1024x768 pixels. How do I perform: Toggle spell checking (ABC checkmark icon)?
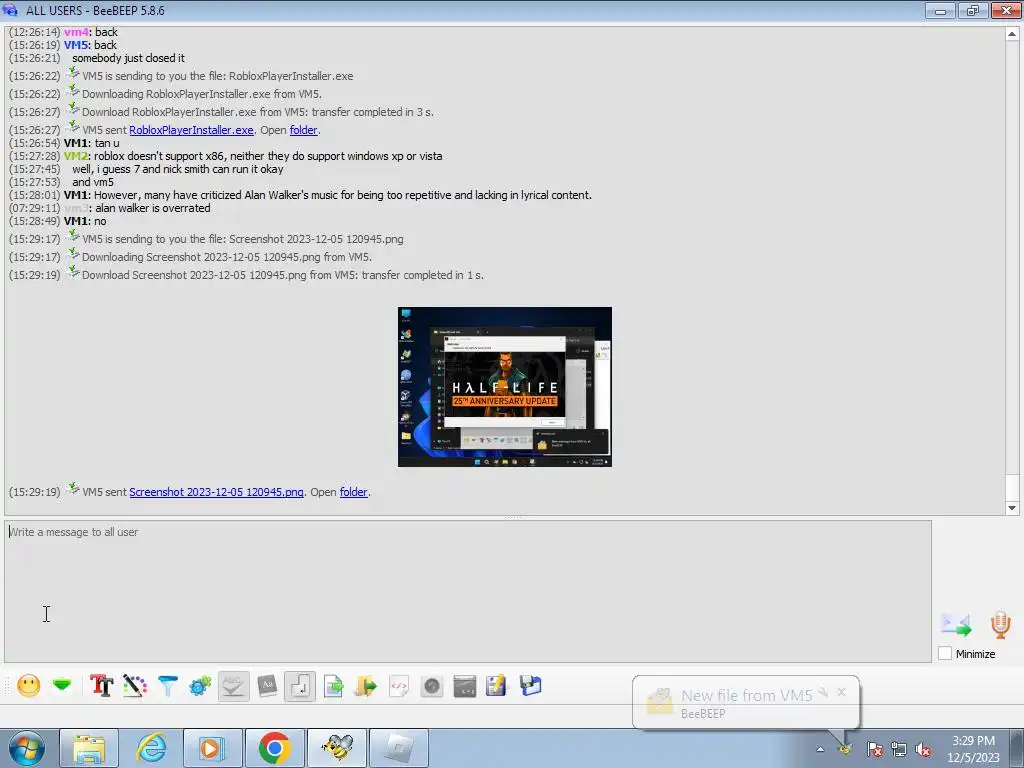click(233, 686)
